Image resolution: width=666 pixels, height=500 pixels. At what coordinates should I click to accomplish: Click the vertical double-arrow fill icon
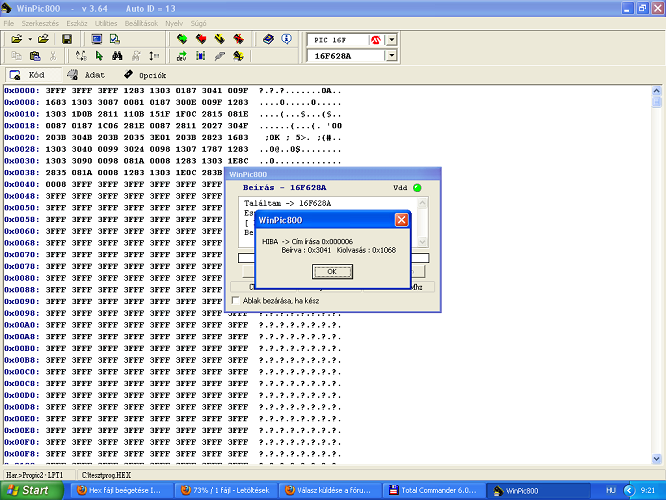(154, 56)
